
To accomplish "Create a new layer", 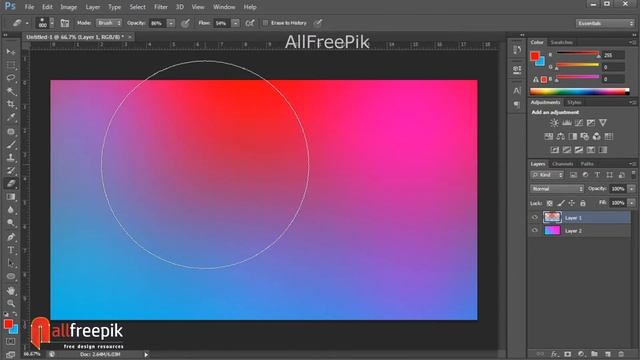I will [608, 354].
